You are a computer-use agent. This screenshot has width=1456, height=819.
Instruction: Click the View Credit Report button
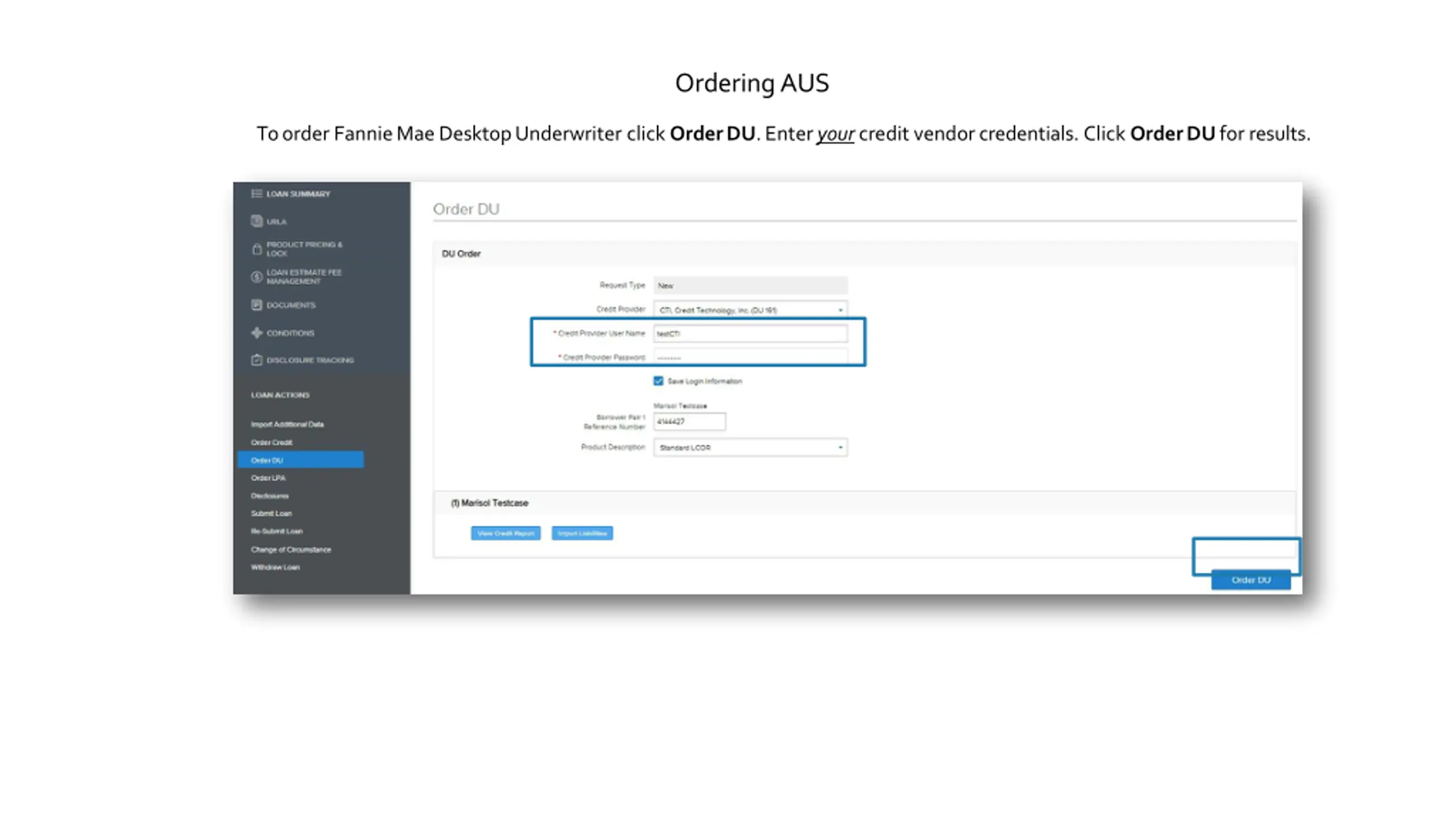click(506, 533)
